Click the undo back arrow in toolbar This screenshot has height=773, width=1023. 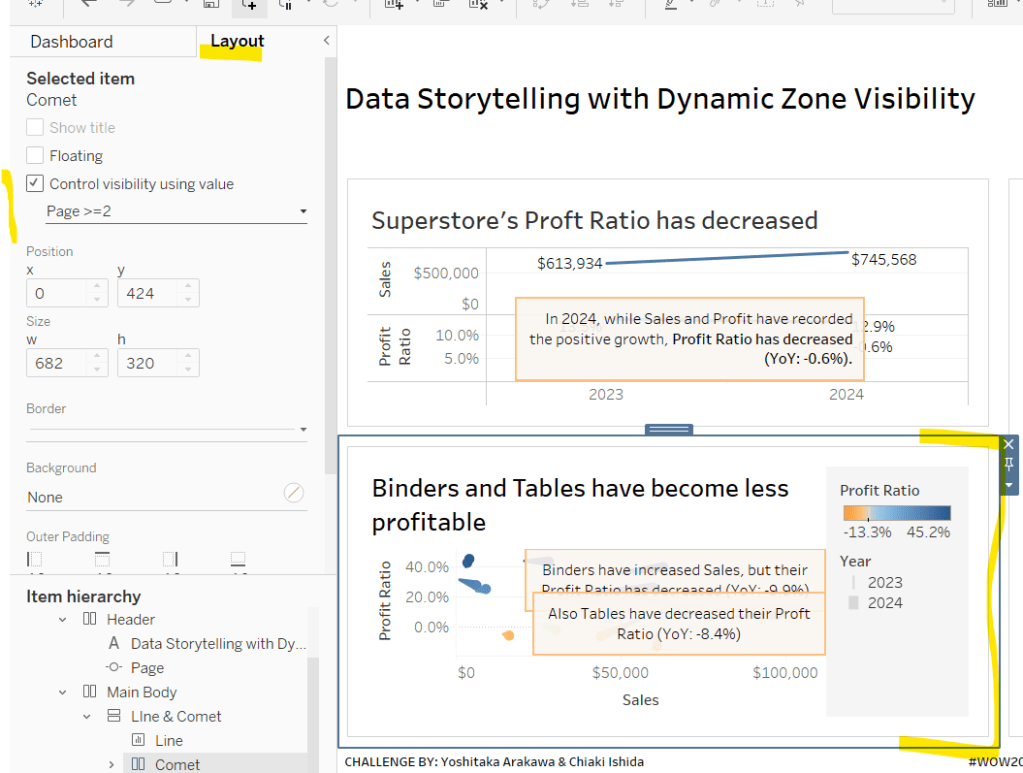point(89,4)
